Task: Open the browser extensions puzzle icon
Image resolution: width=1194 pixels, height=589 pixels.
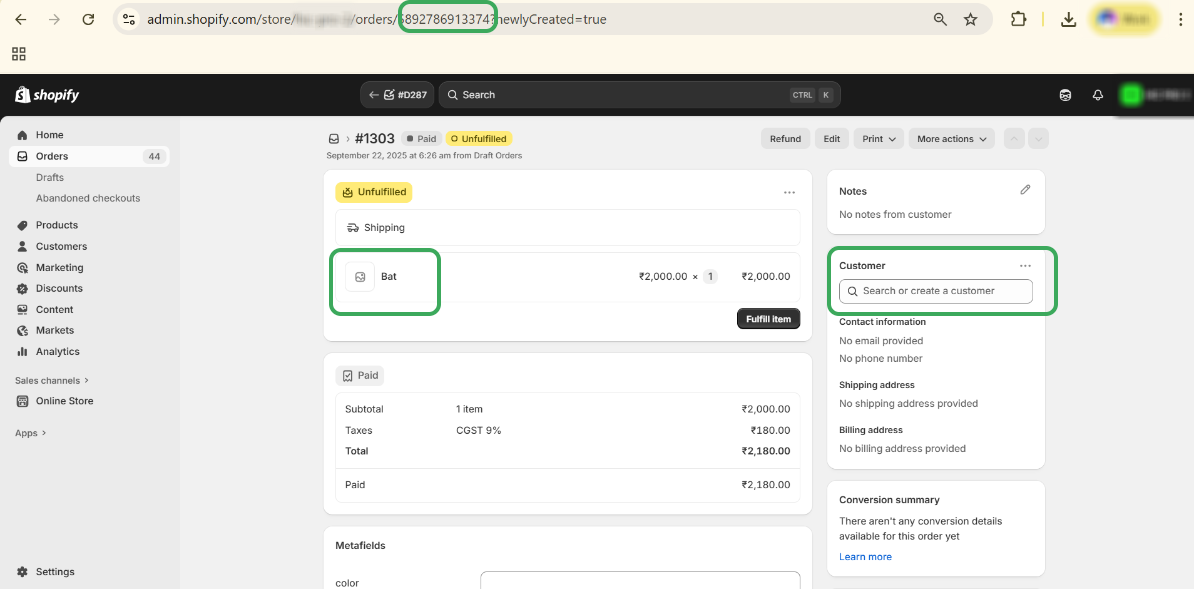Action: pyautogui.click(x=1018, y=20)
